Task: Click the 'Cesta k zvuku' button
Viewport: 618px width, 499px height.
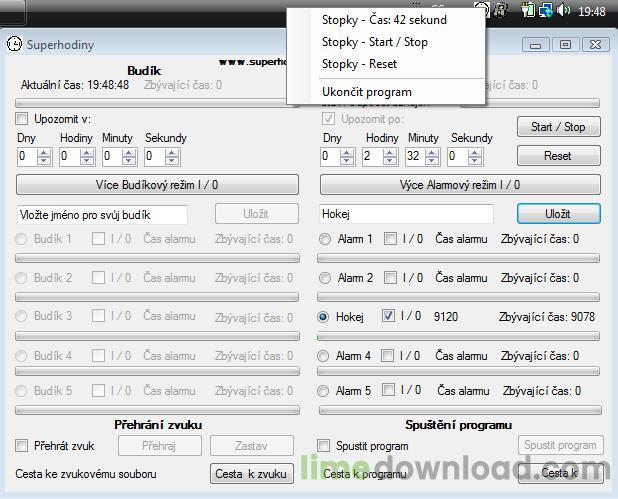Action: [x=252, y=474]
